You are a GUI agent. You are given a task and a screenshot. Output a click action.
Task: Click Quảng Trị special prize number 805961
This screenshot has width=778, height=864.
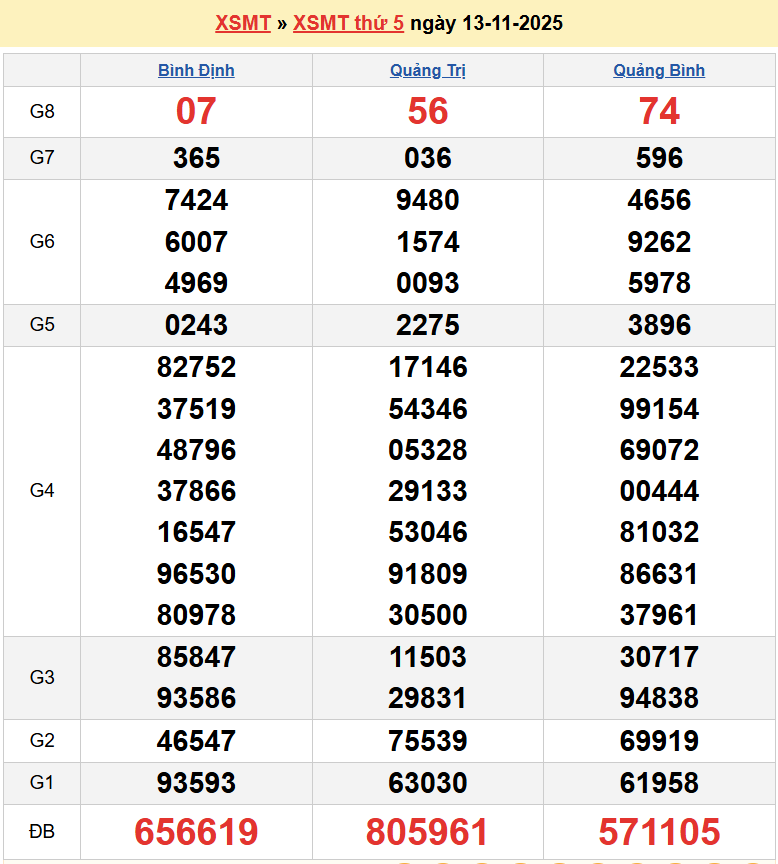[428, 832]
